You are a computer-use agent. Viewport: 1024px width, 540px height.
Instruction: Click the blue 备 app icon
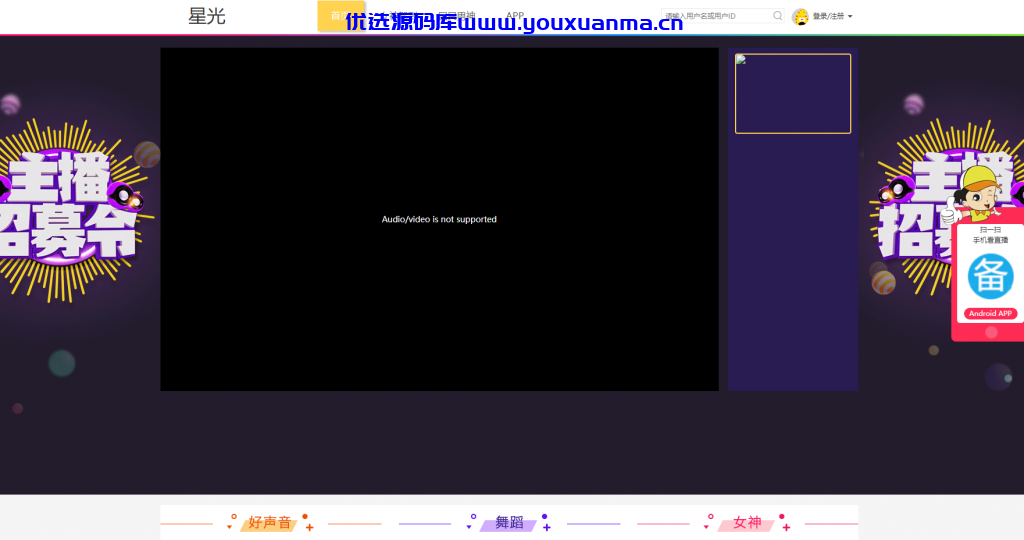(990, 277)
